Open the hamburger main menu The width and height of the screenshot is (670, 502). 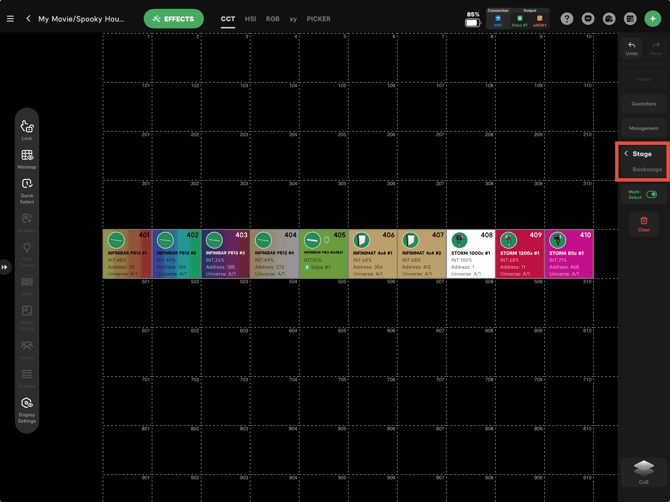point(10,19)
